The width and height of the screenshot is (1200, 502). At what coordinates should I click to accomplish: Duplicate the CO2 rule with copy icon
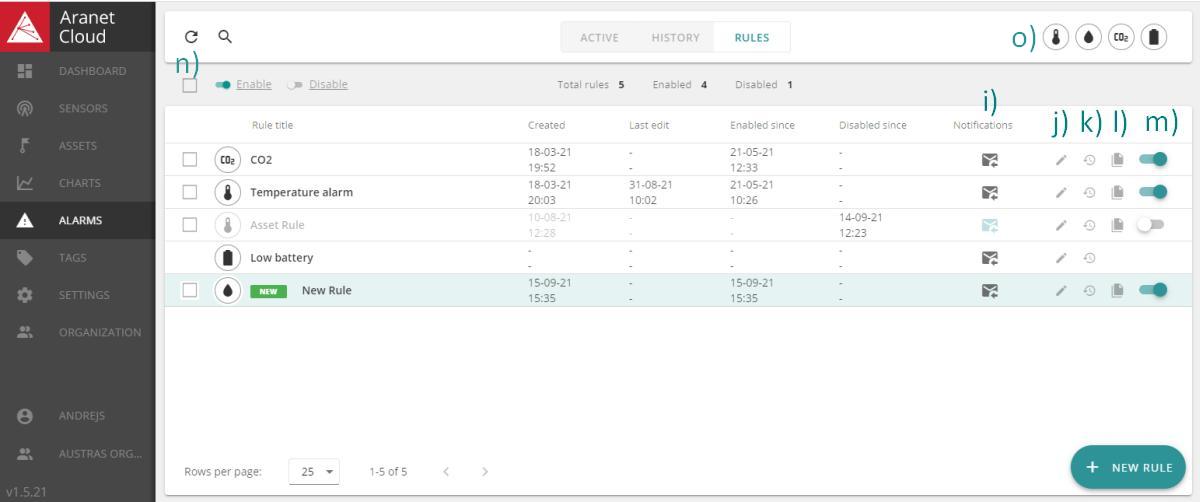[1118, 160]
